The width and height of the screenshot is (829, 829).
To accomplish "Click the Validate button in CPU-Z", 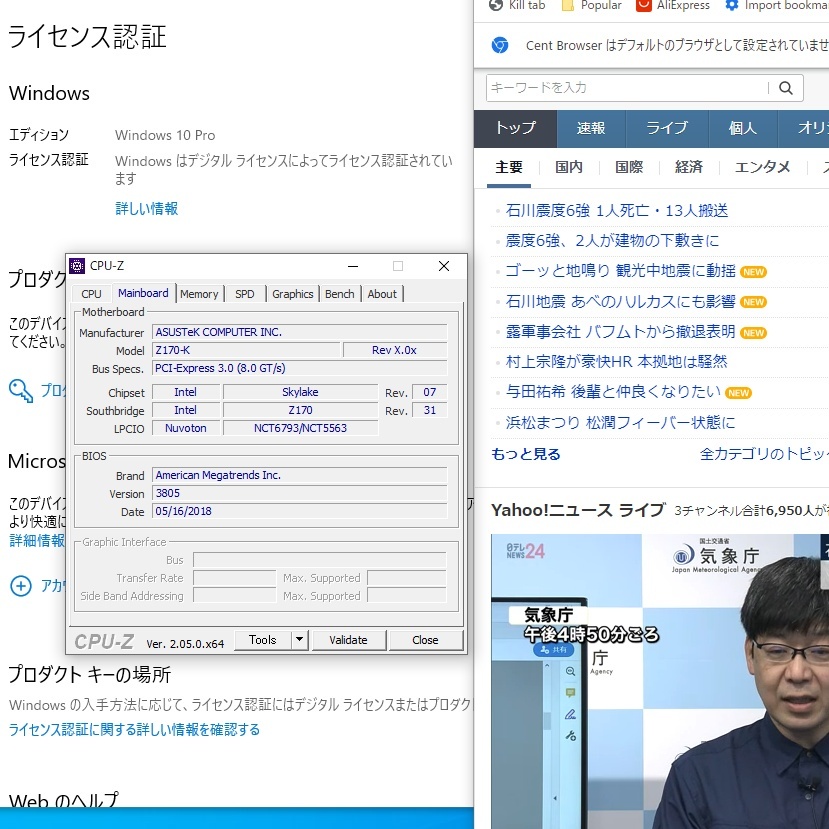I will pos(349,639).
